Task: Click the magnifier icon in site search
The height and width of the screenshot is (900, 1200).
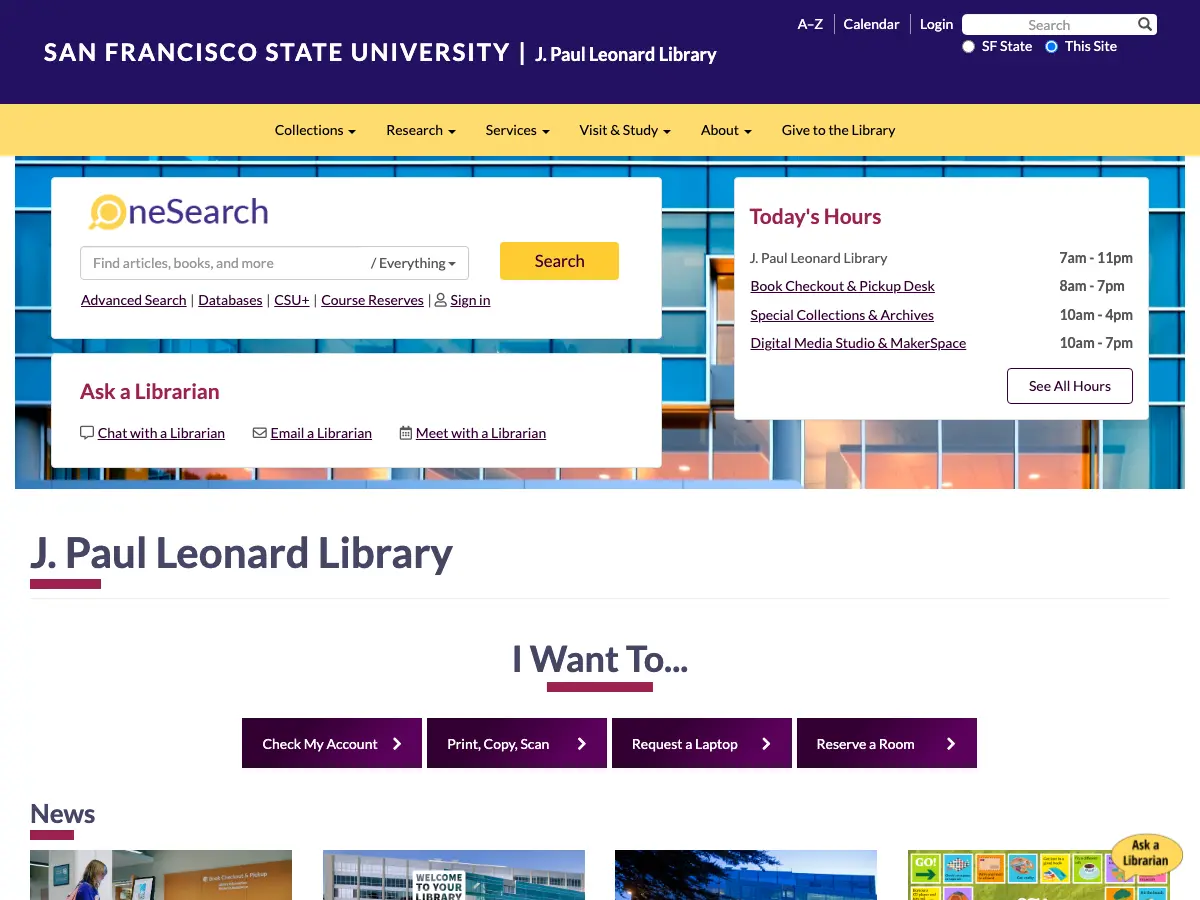Action: click(x=1145, y=24)
